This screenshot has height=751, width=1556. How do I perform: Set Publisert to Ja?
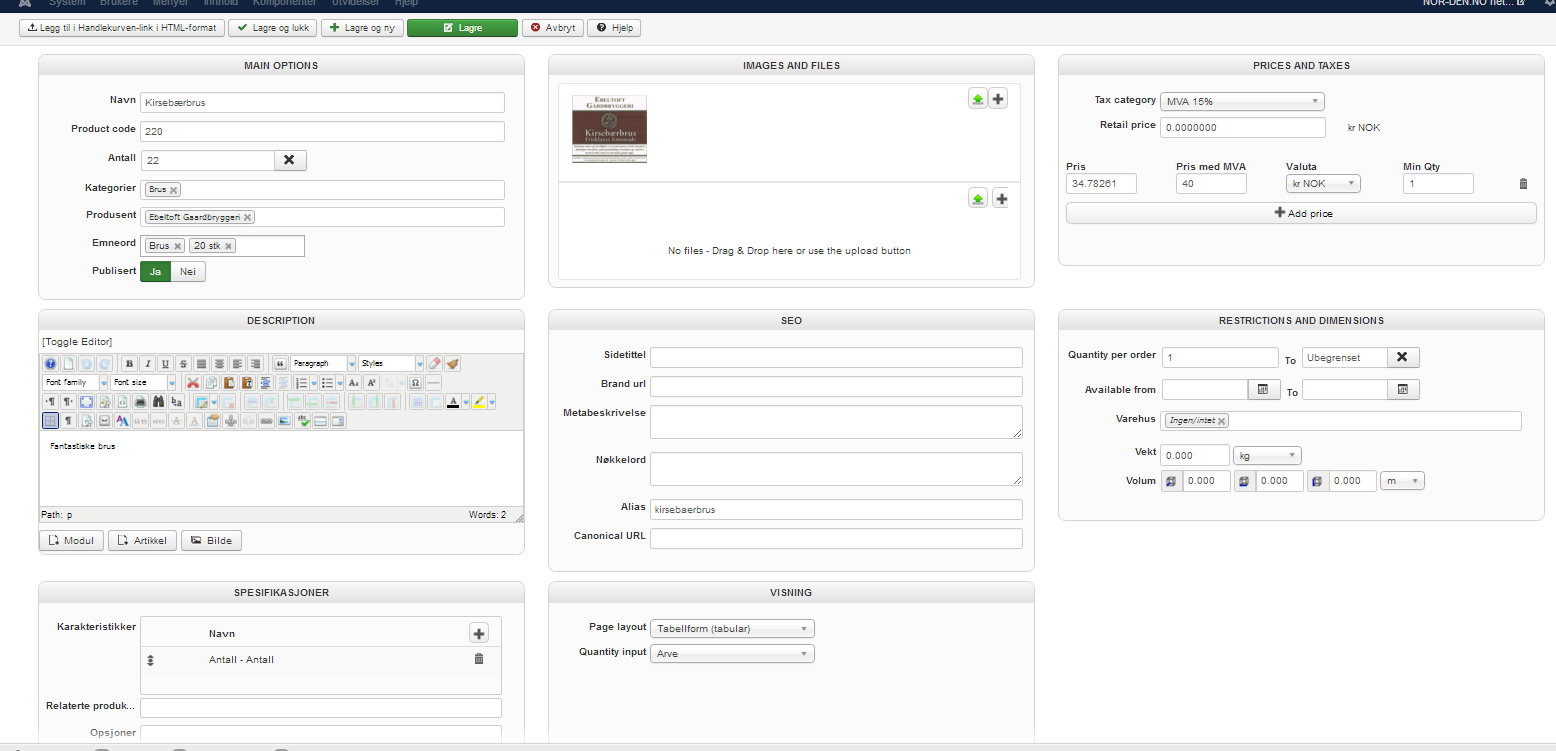point(155,271)
